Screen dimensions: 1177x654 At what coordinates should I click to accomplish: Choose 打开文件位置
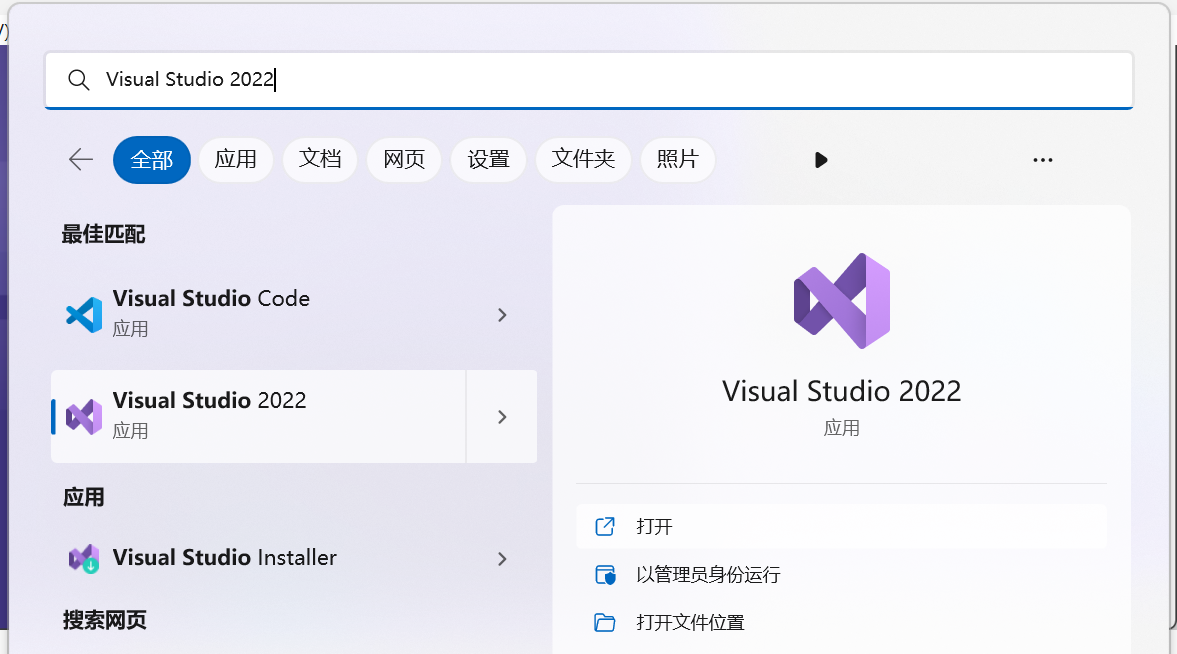click(x=841, y=623)
